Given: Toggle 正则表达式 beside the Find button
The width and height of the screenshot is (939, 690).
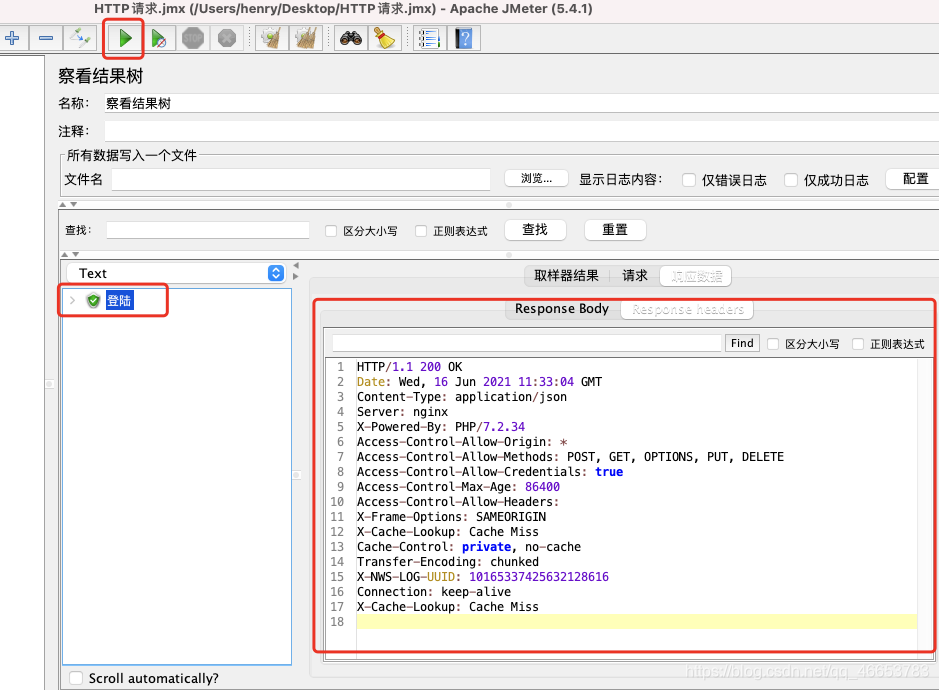Looking at the screenshot, I should click(858, 344).
